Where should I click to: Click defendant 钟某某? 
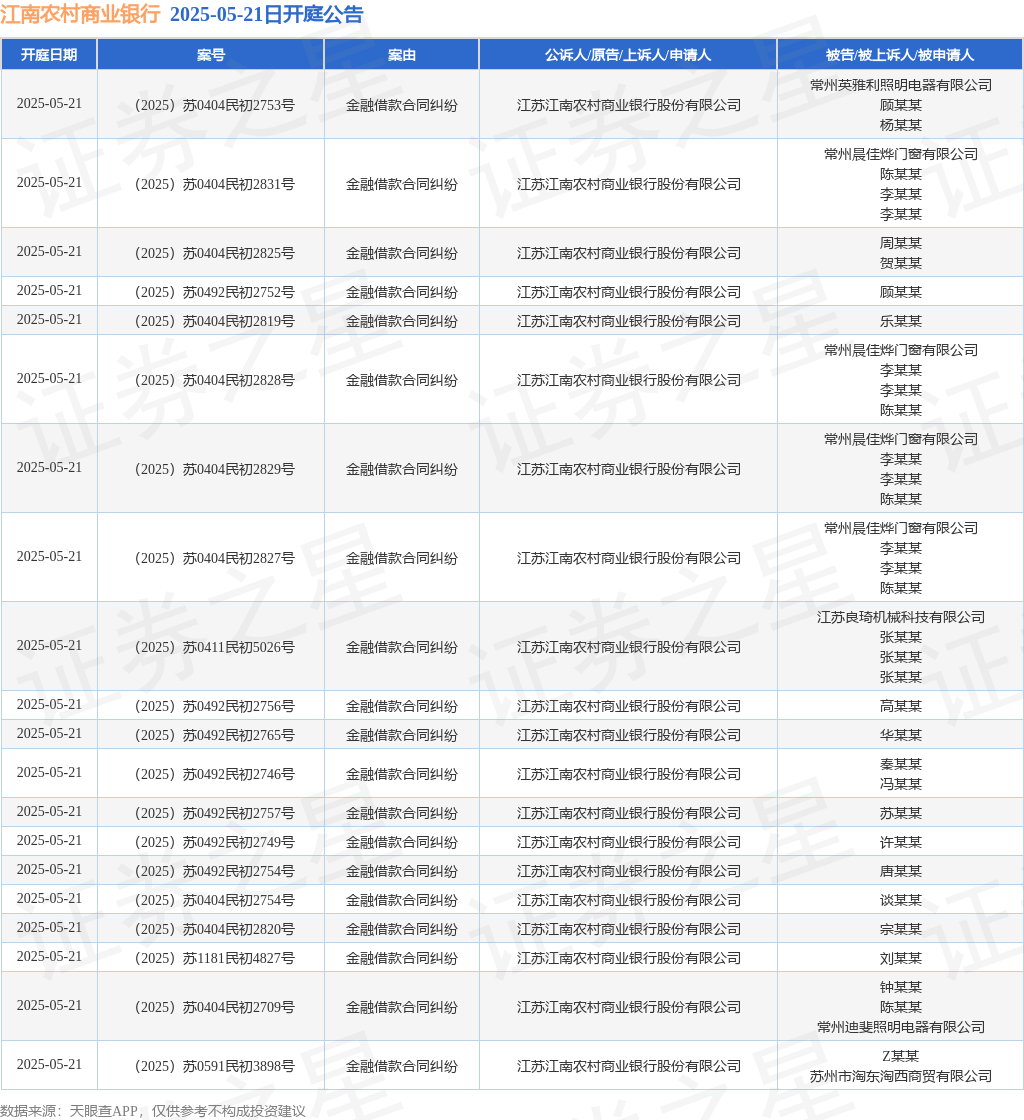point(900,987)
